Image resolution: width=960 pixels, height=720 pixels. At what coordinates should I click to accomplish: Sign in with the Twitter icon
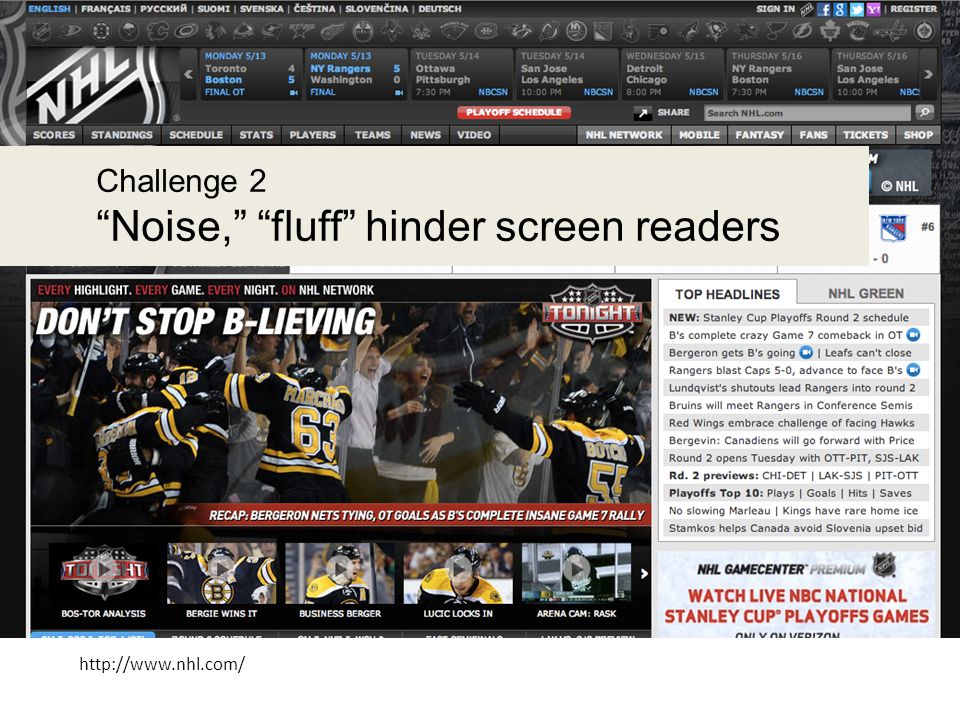tap(857, 9)
